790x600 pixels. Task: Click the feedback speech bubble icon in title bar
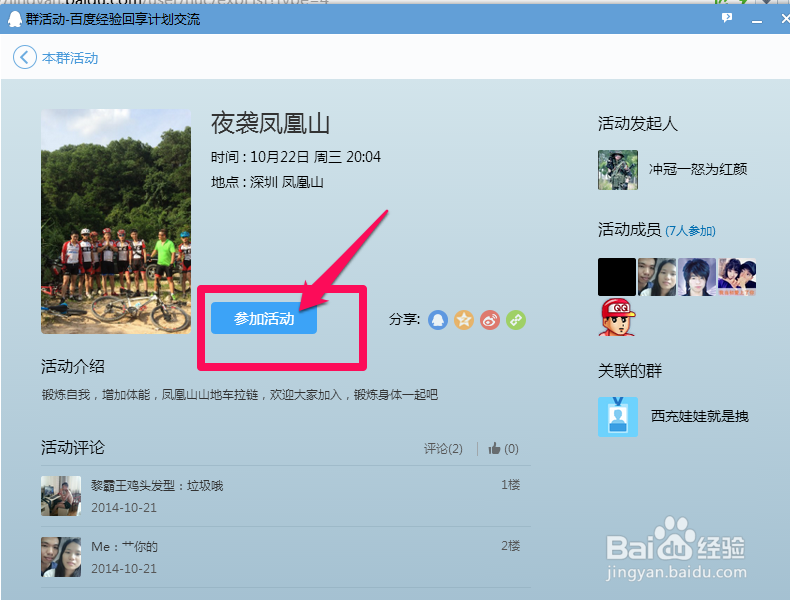727,18
